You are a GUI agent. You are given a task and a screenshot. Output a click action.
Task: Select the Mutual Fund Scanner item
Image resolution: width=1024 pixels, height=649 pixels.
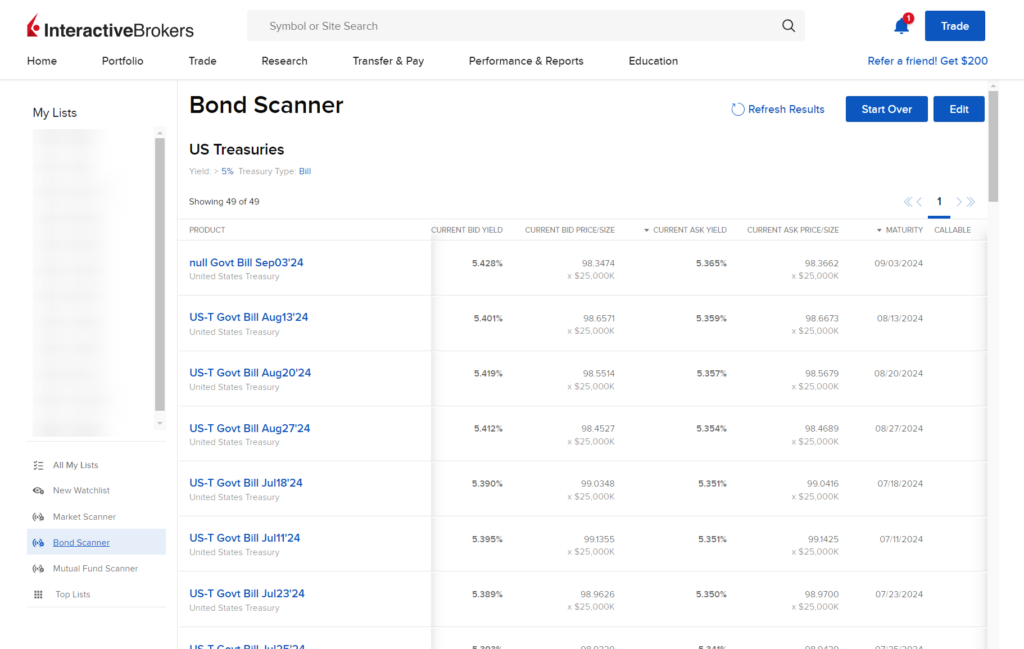pos(95,569)
